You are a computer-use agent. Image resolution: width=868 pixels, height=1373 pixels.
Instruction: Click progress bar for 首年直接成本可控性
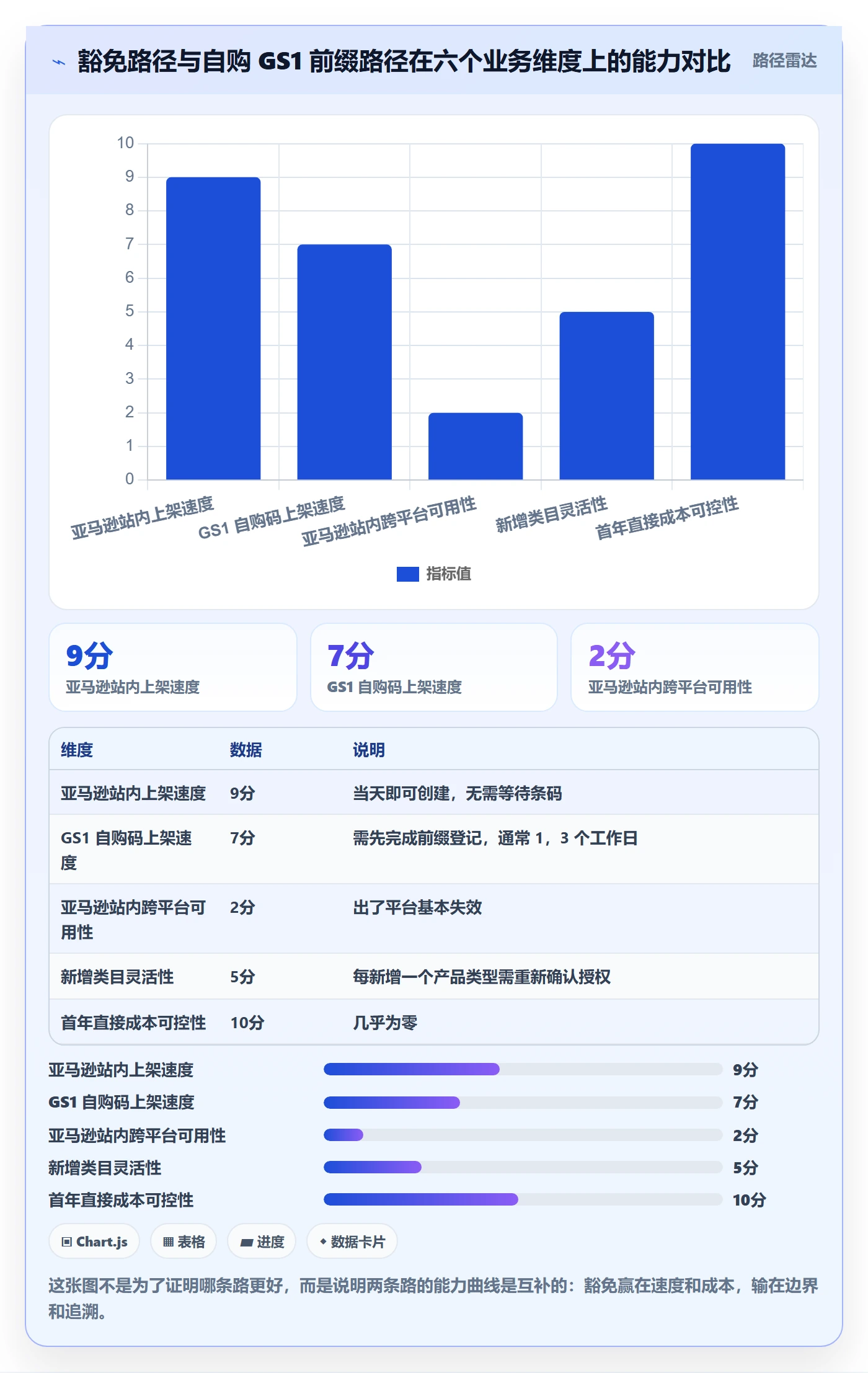click(x=523, y=1199)
